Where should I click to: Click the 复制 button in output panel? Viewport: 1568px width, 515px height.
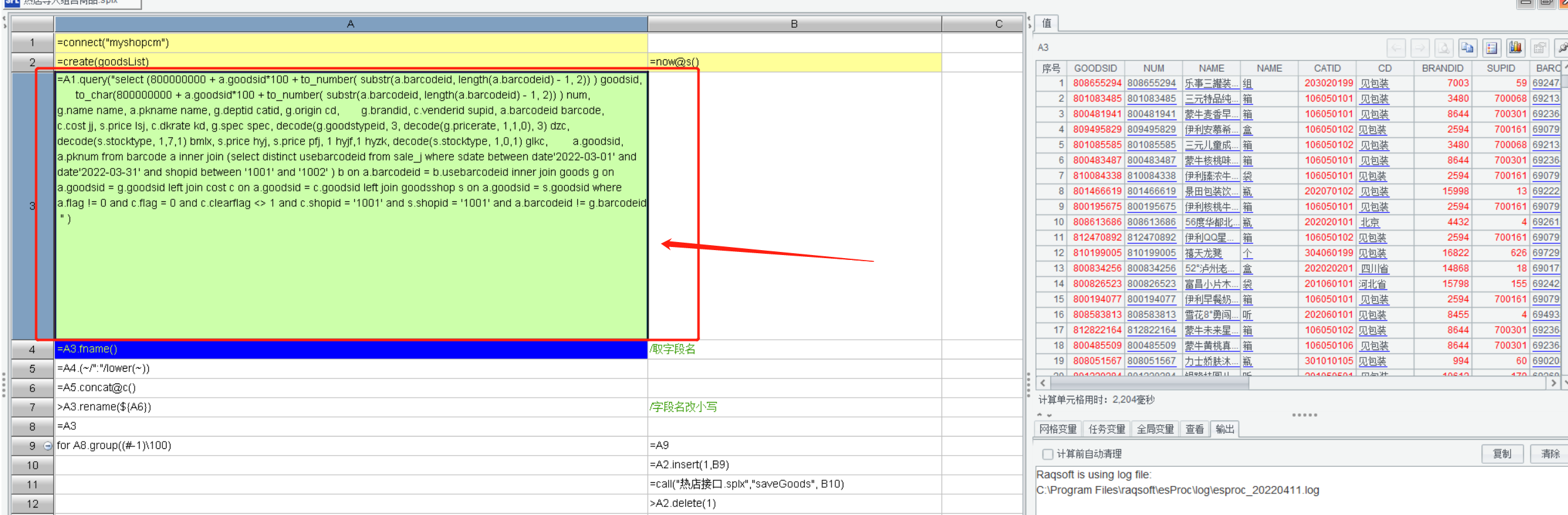pos(1502,454)
